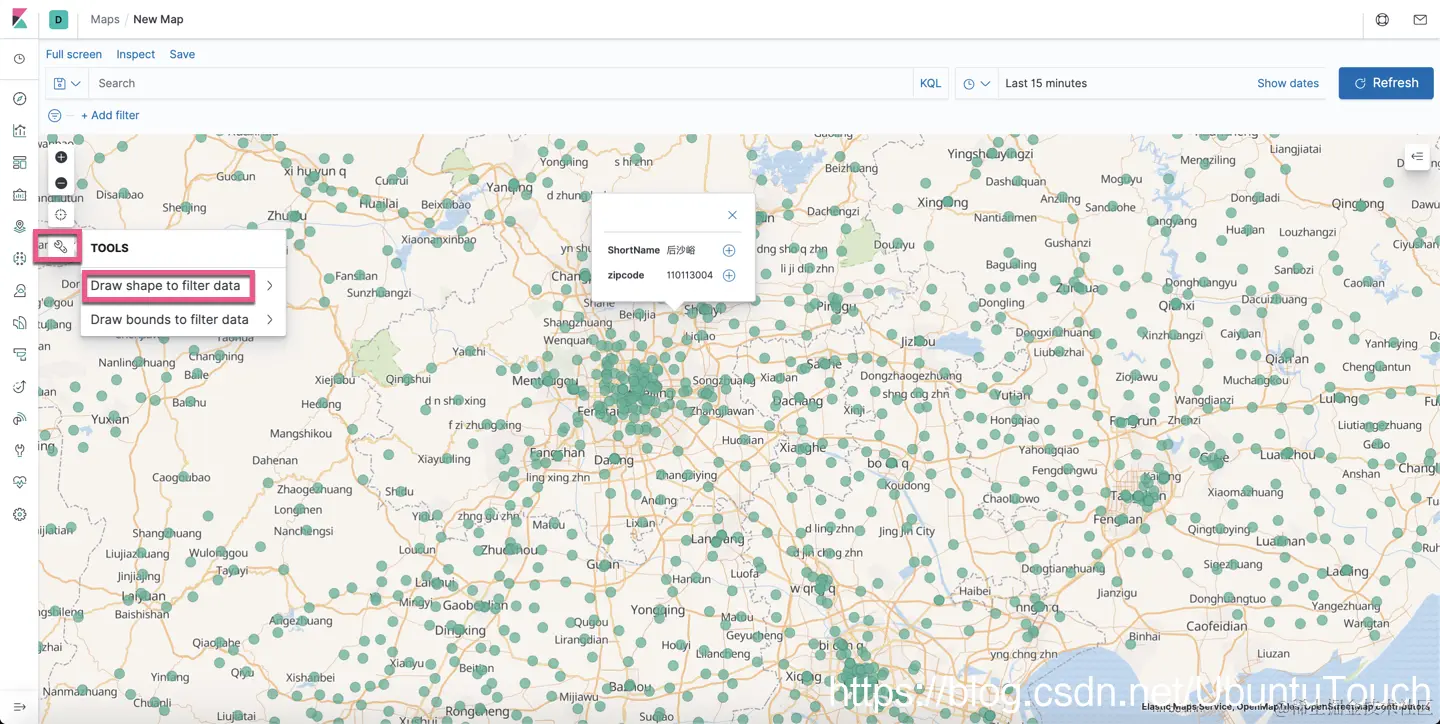Click the Refresh button
This screenshot has width=1440, height=724.
[x=1386, y=83]
